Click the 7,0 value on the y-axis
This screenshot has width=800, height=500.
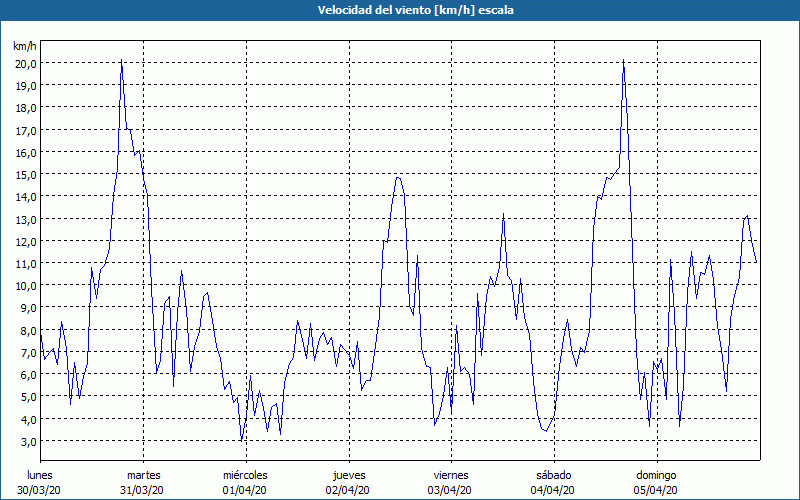pos(29,353)
